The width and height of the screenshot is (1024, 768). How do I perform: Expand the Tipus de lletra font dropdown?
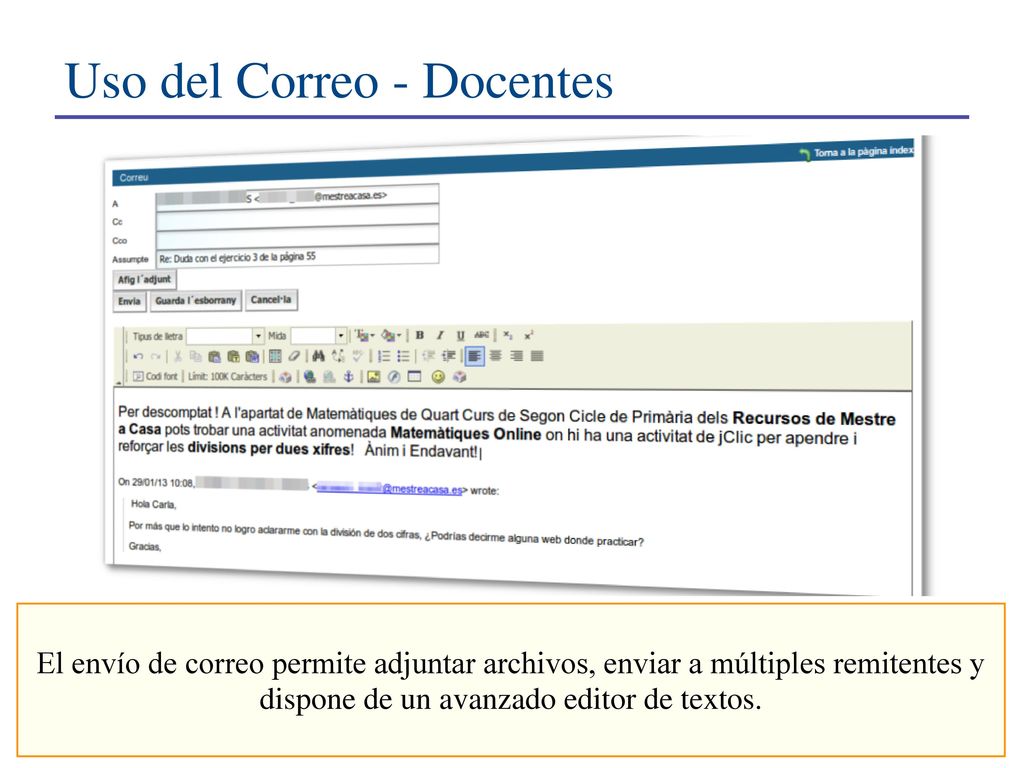[259, 336]
